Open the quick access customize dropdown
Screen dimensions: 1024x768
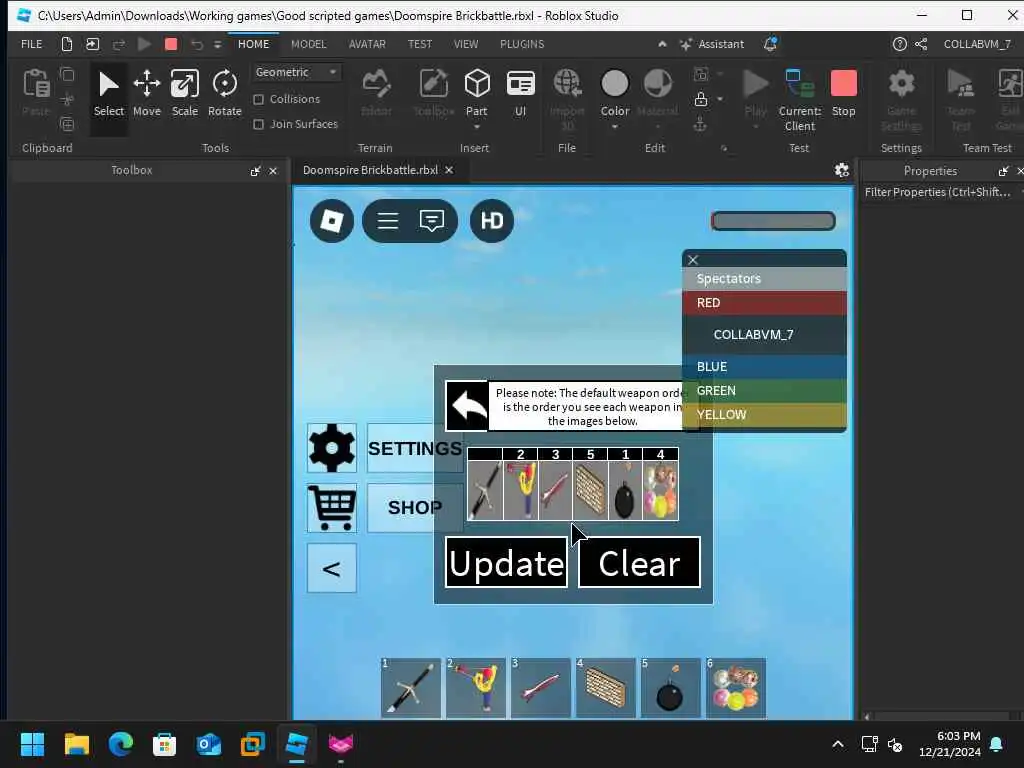tap(217, 44)
